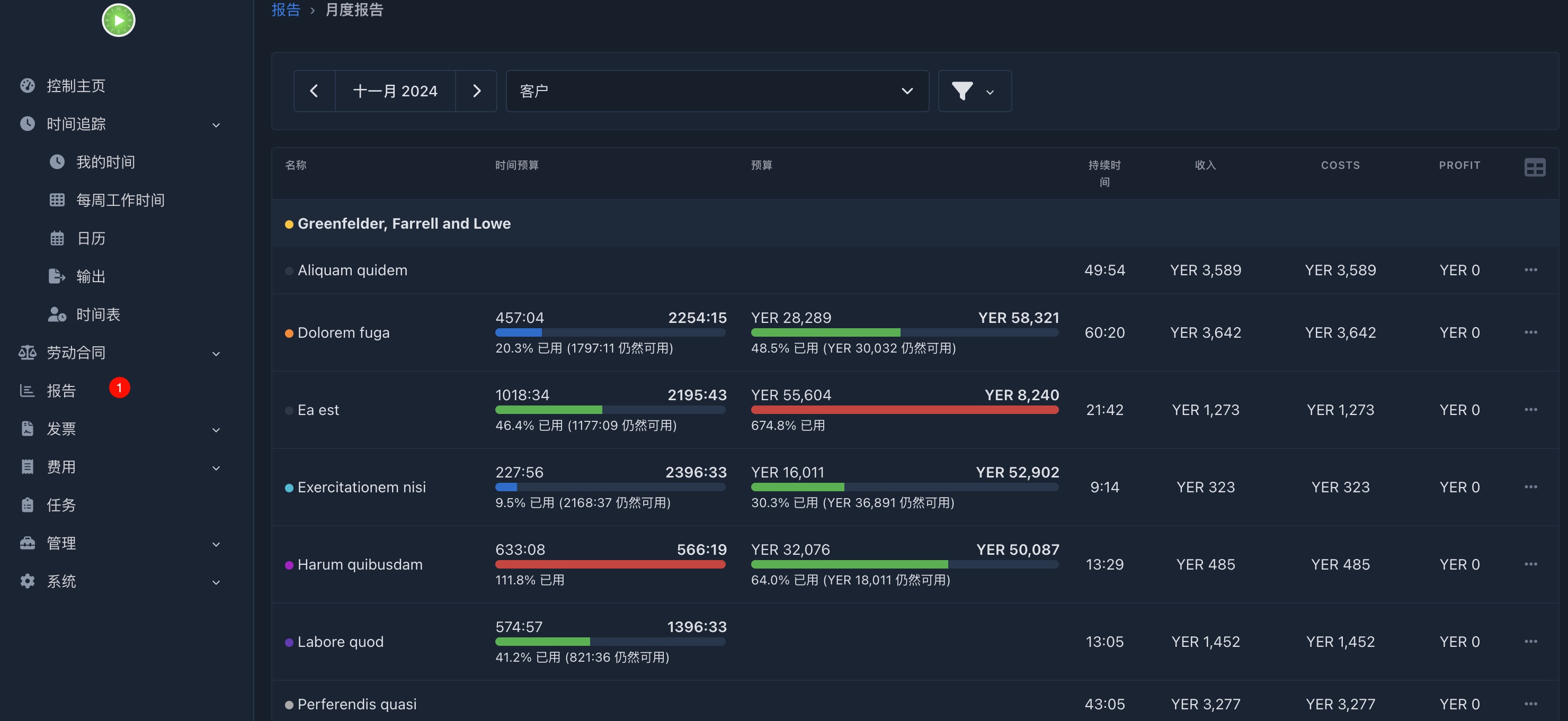
Task: Open actions menu for Dolorem fuga row
Action: (x=1530, y=333)
